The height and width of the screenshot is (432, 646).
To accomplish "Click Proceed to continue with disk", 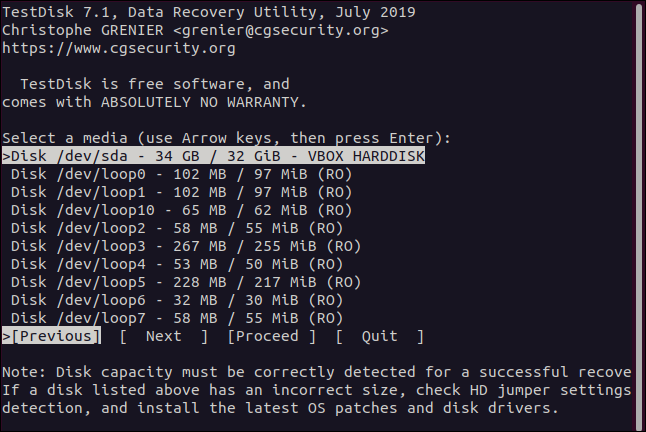I will (271, 336).
